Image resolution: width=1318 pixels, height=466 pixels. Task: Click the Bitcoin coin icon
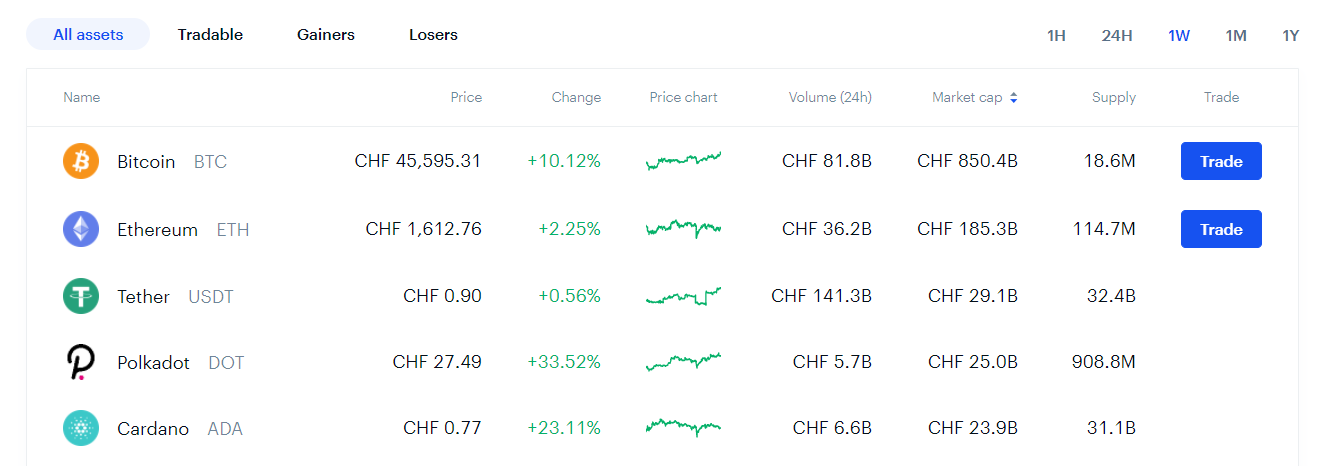click(81, 161)
